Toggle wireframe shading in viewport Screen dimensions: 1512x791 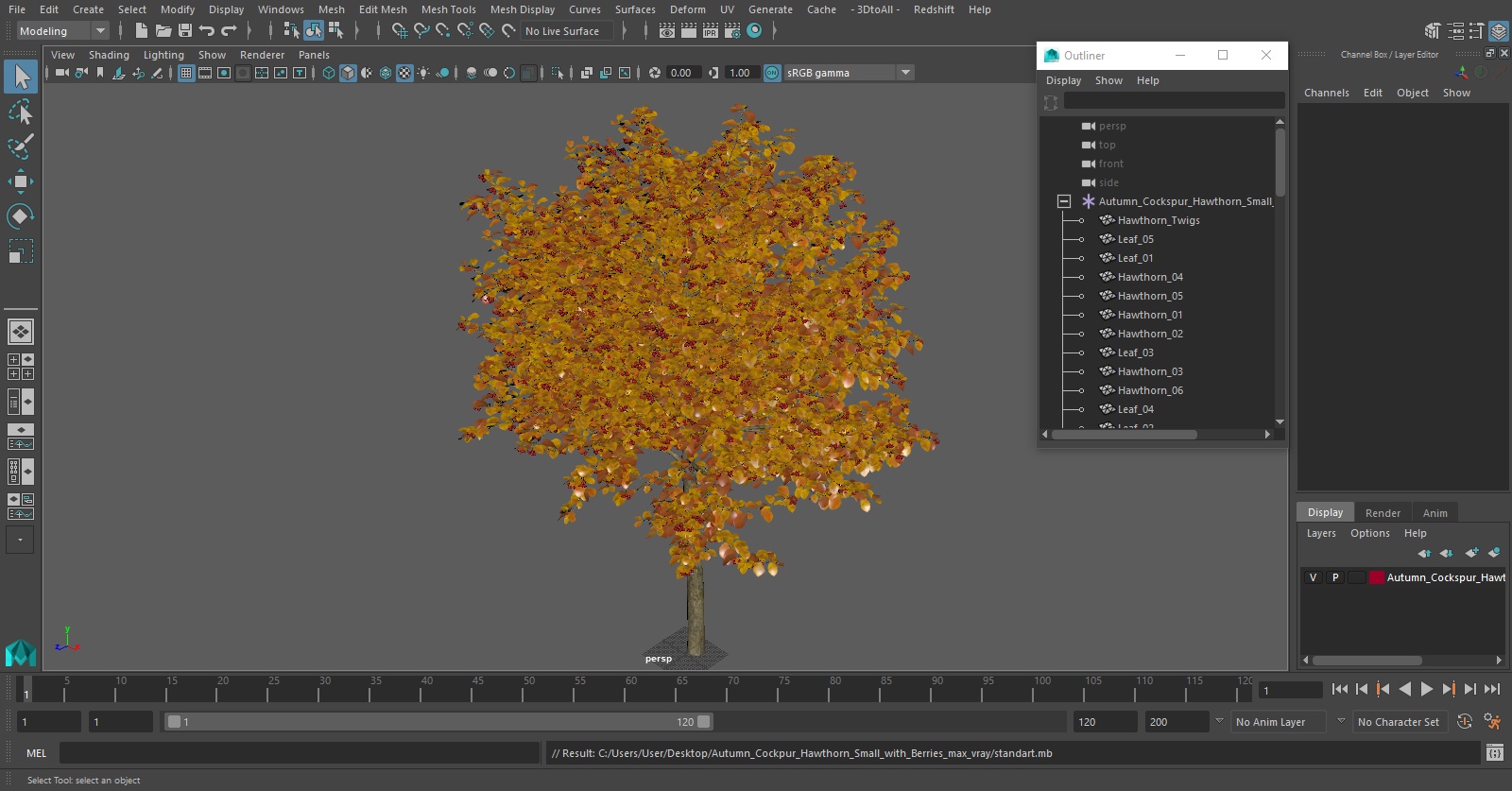[329, 73]
